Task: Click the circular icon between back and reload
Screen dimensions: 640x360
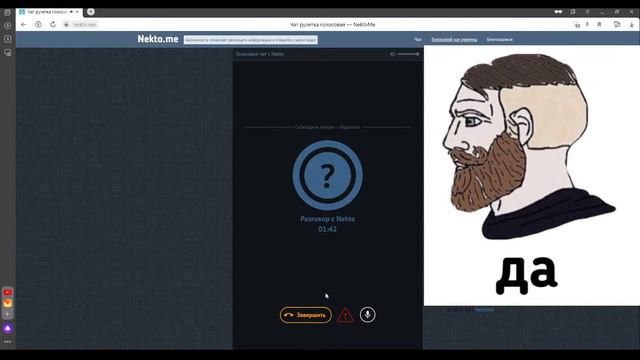Action: [x=38, y=24]
